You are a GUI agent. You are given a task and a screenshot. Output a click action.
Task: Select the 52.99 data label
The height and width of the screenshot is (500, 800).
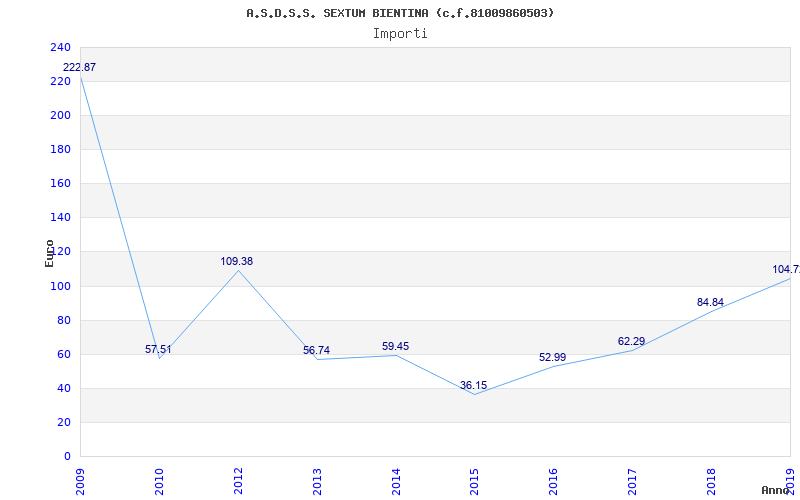553,357
